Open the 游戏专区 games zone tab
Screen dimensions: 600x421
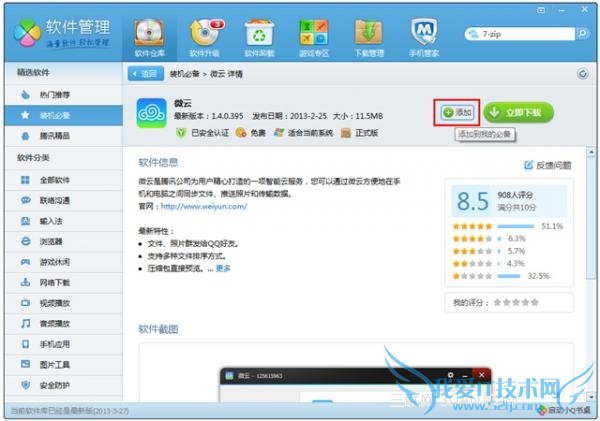tap(314, 38)
